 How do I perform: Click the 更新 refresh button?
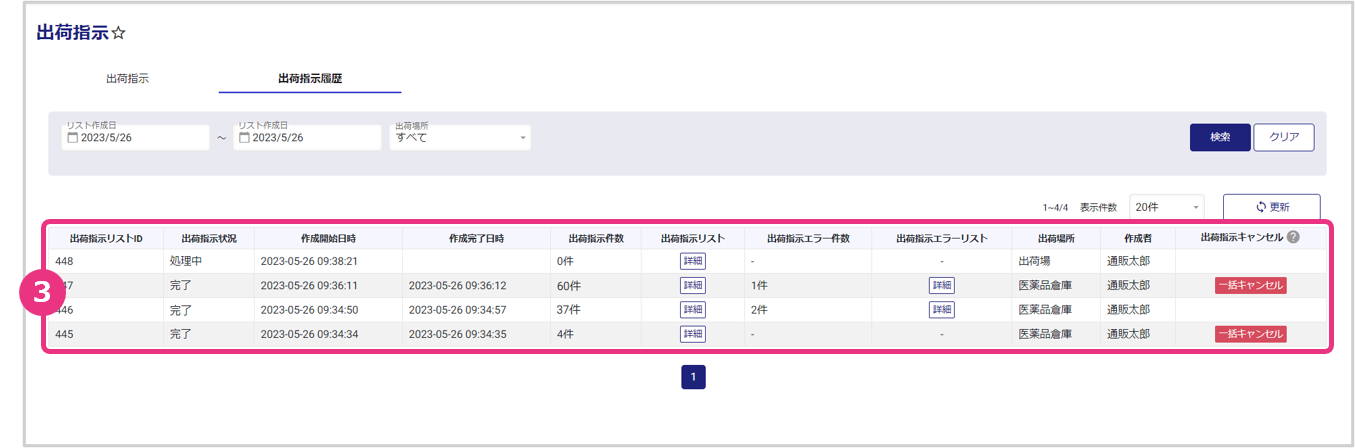[1271, 207]
